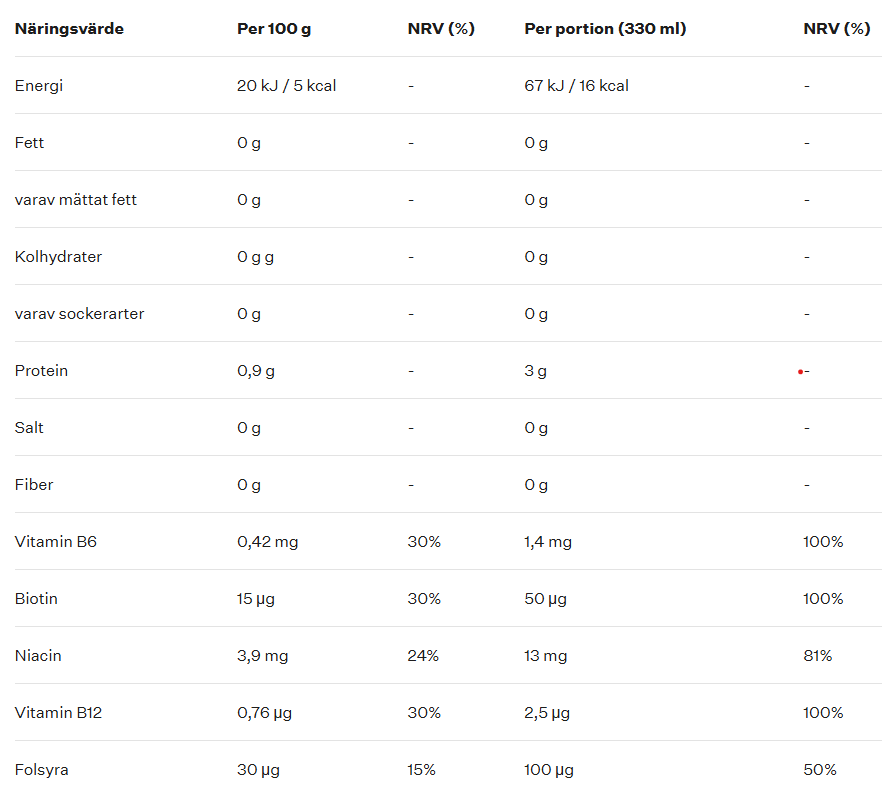Click the Per 100 g column header
Screen dimensions: 882x795
point(274,29)
